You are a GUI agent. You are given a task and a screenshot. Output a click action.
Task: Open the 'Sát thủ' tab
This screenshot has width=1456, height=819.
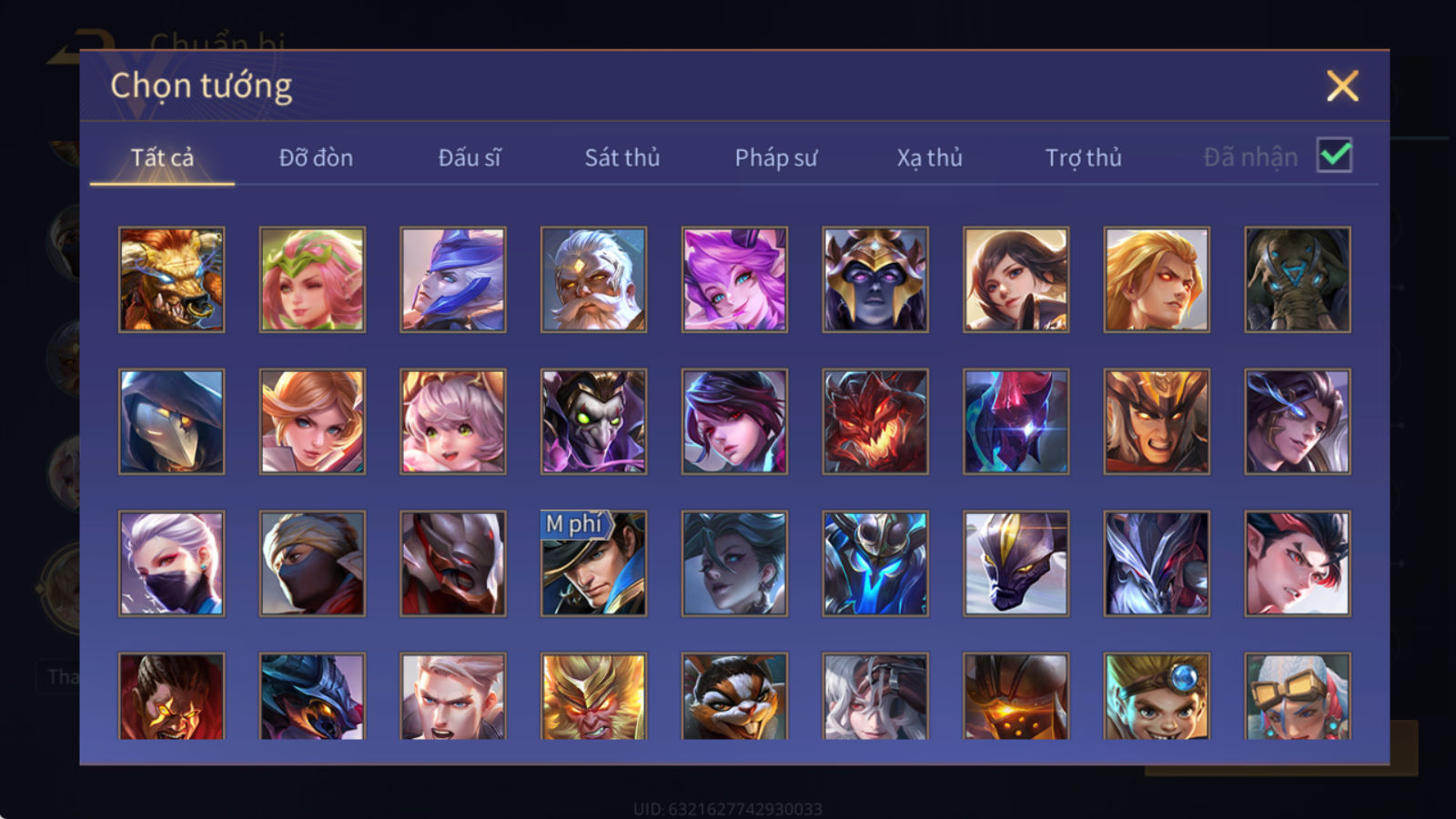click(622, 157)
